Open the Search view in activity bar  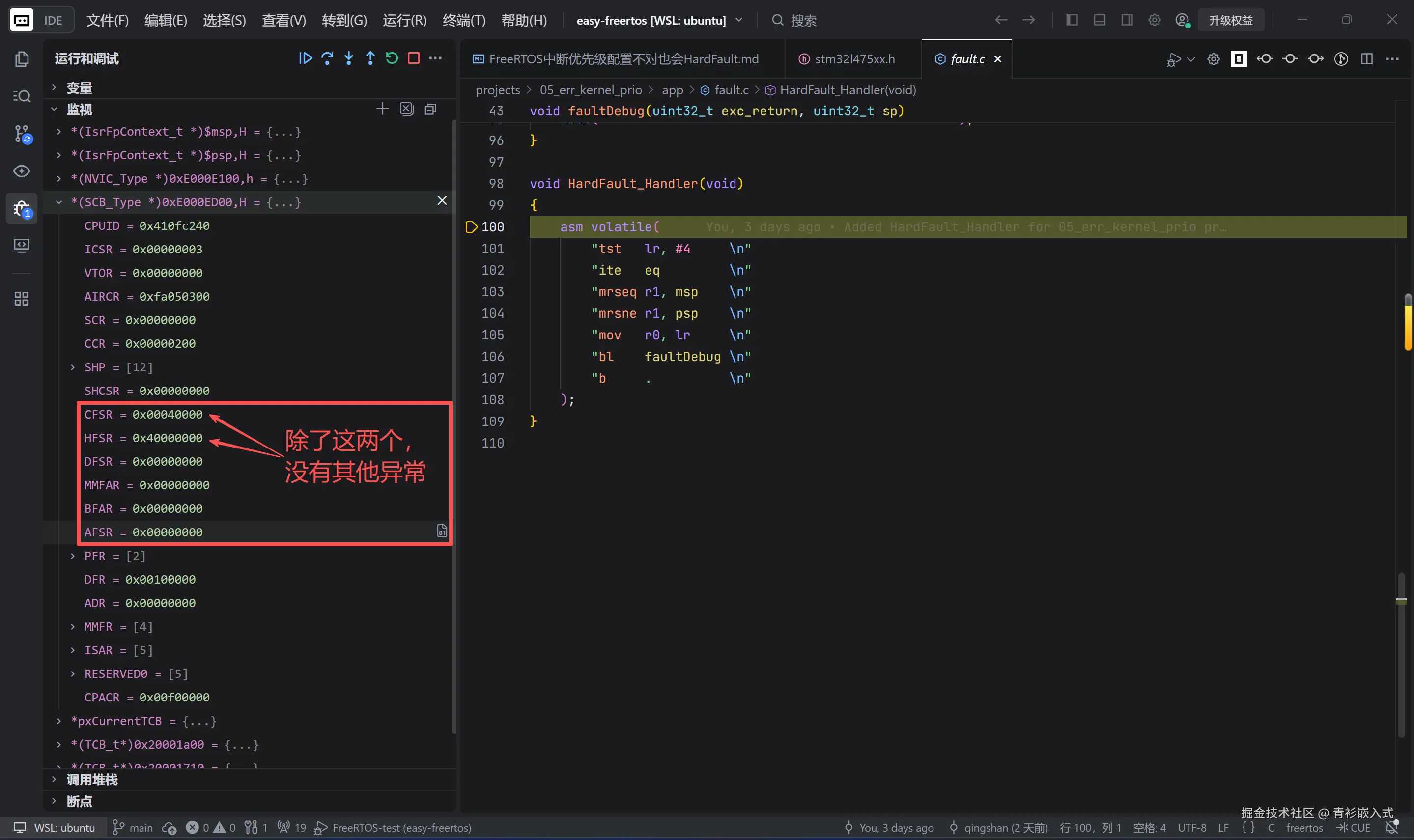pyautogui.click(x=22, y=96)
